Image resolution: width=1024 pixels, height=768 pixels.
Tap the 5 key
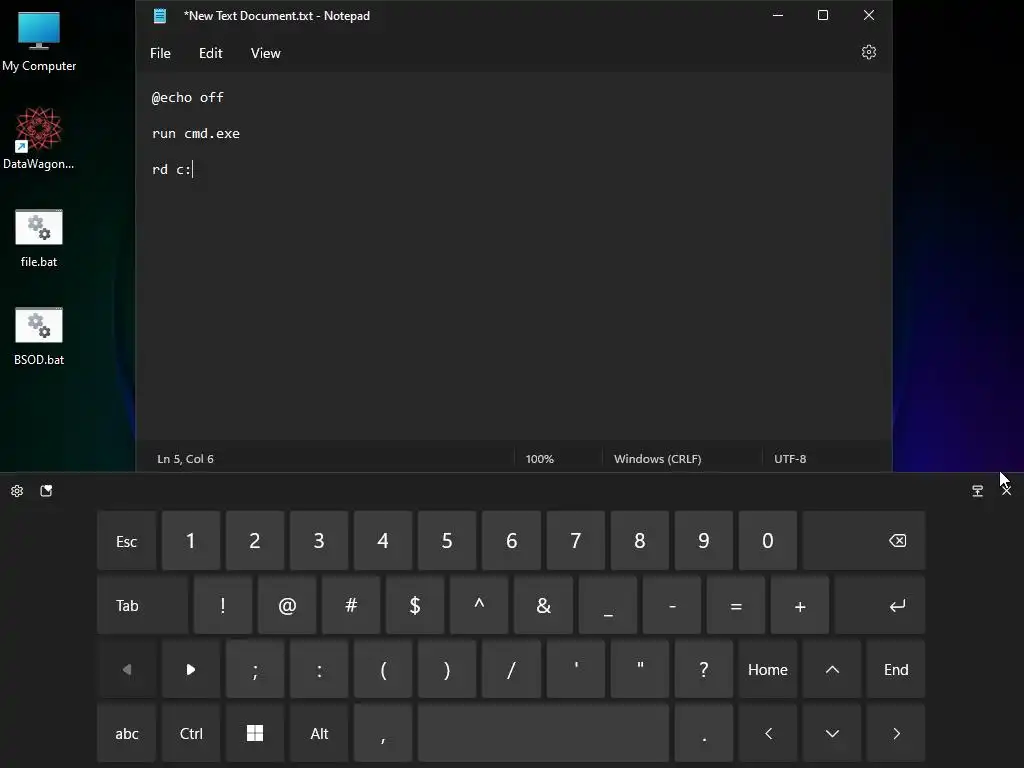click(x=447, y=541)
